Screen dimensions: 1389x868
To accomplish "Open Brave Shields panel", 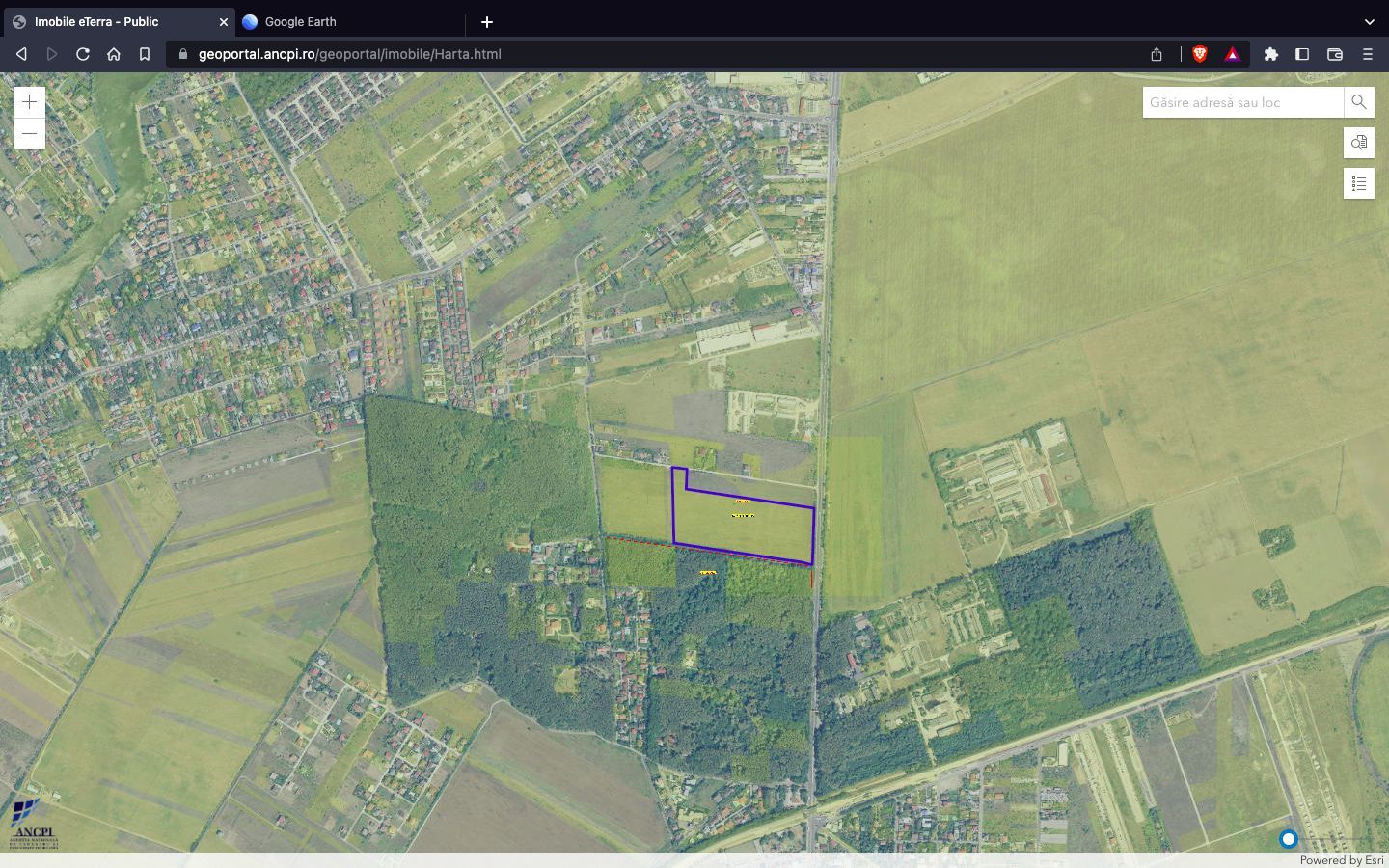I will [1200, 54].
